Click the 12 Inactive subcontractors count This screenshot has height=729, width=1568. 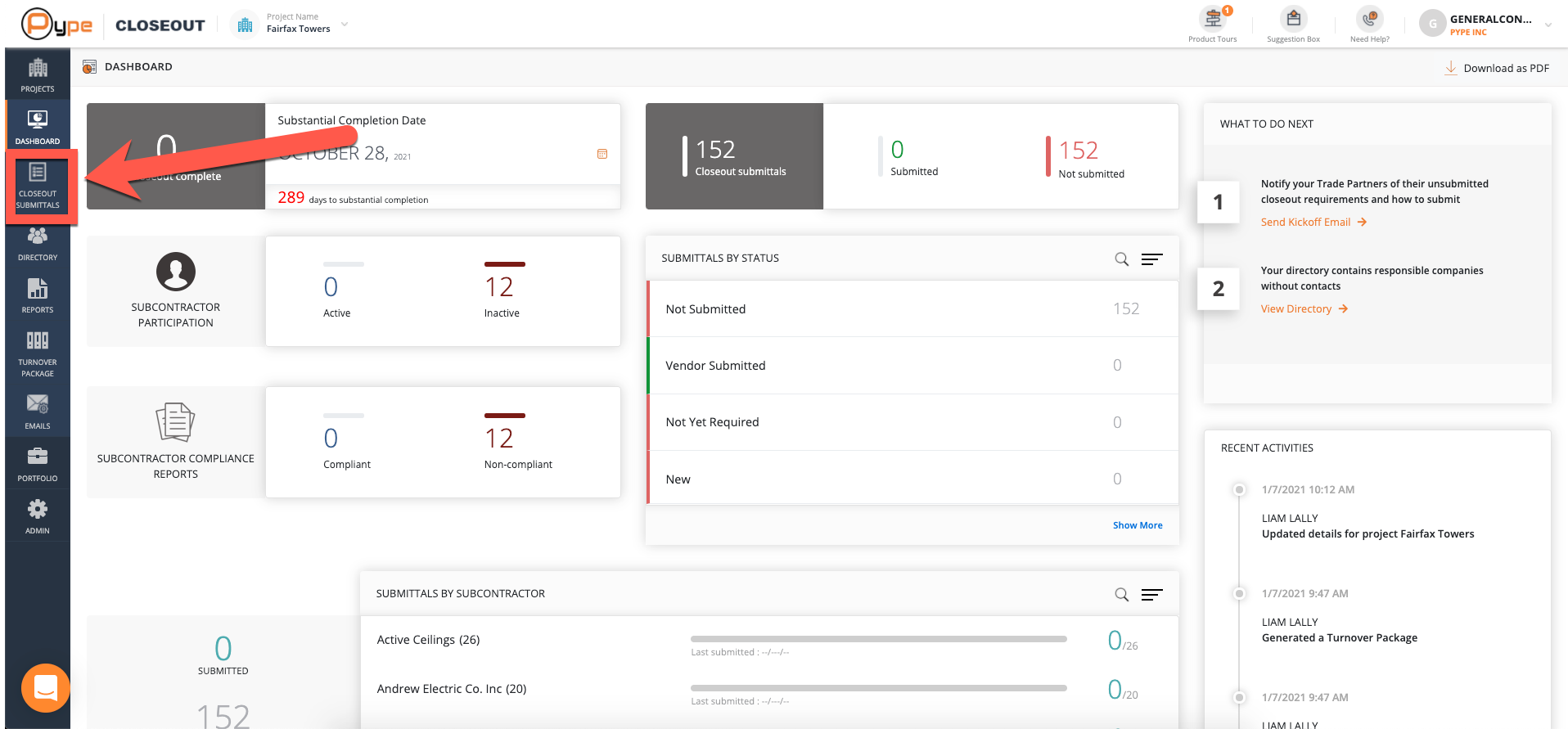coord(499,287)
